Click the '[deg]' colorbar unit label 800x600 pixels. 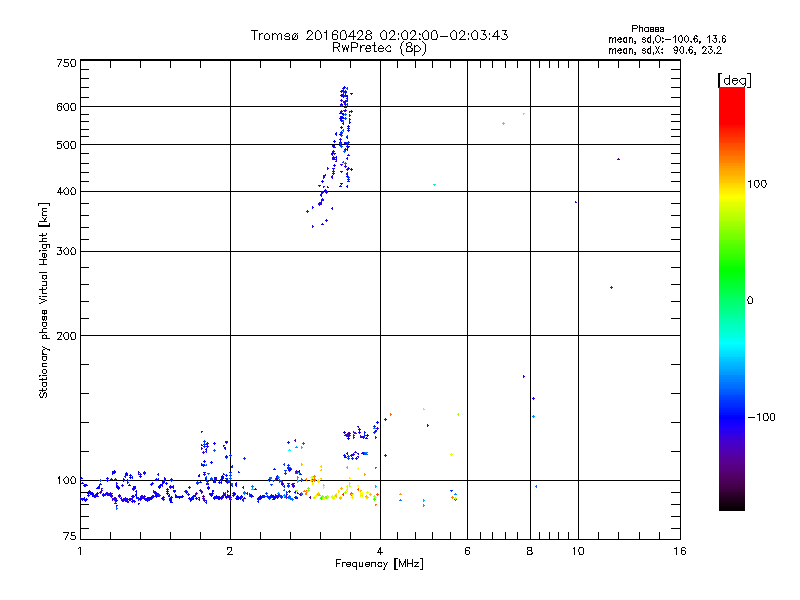pyautogui.click(x=734, y=80)
